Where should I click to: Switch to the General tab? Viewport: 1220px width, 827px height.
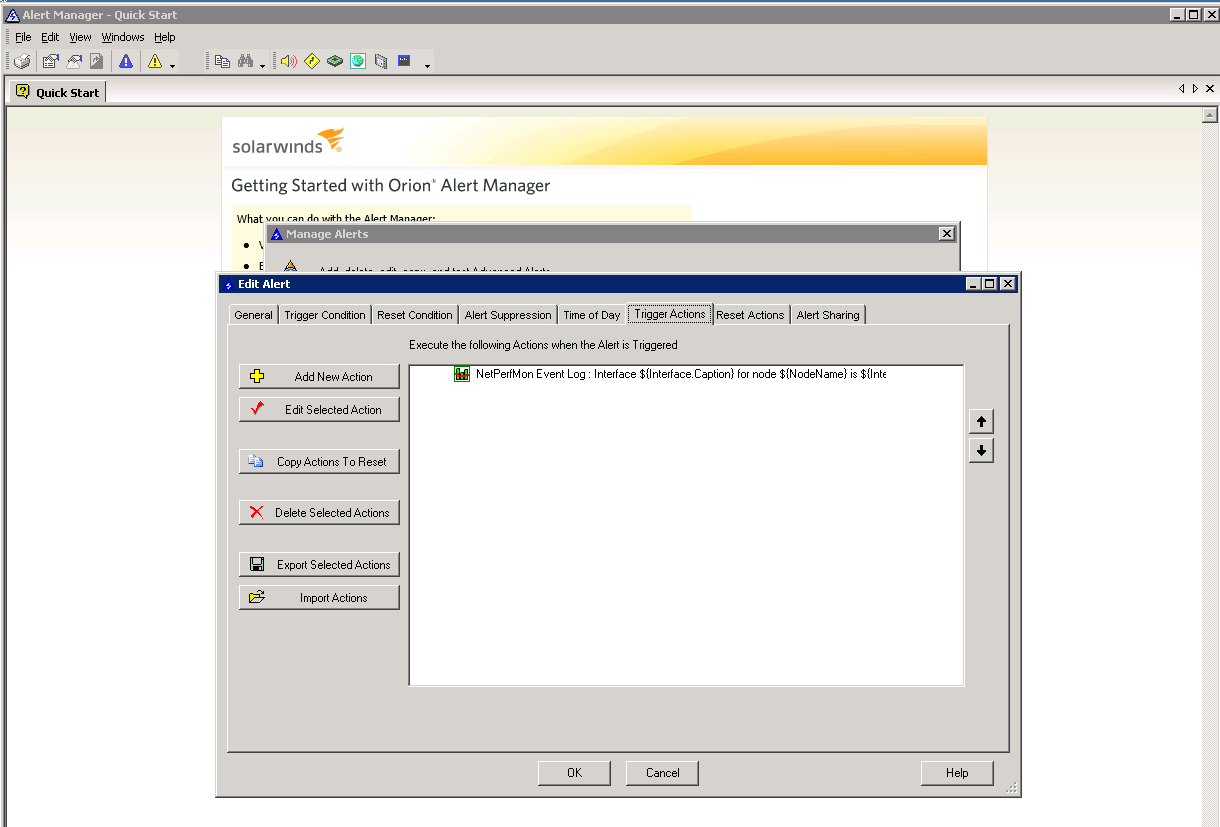253,315
